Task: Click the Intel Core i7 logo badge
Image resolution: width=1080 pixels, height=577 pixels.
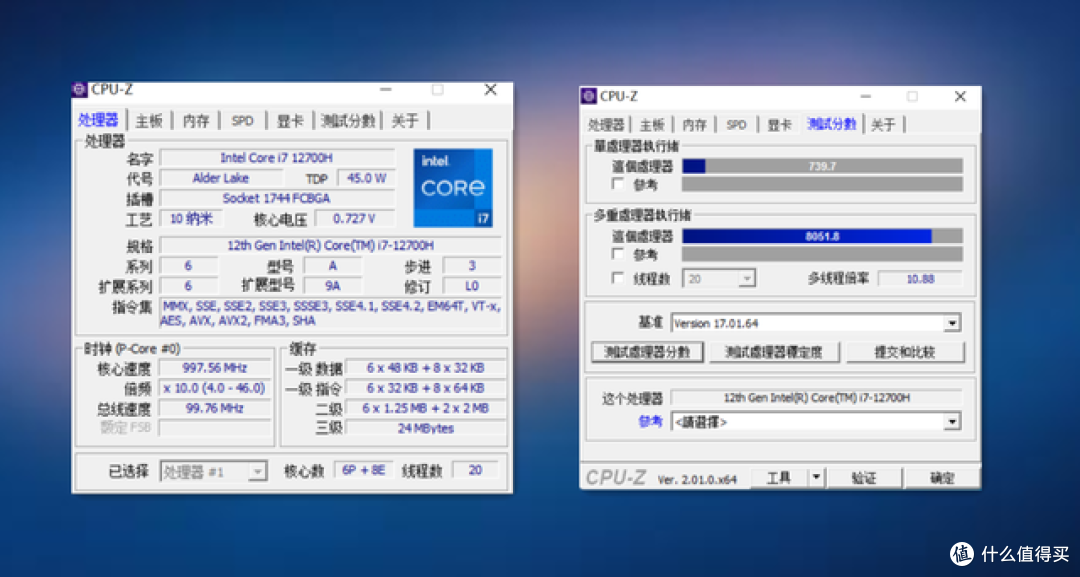Action: point(453,188)
